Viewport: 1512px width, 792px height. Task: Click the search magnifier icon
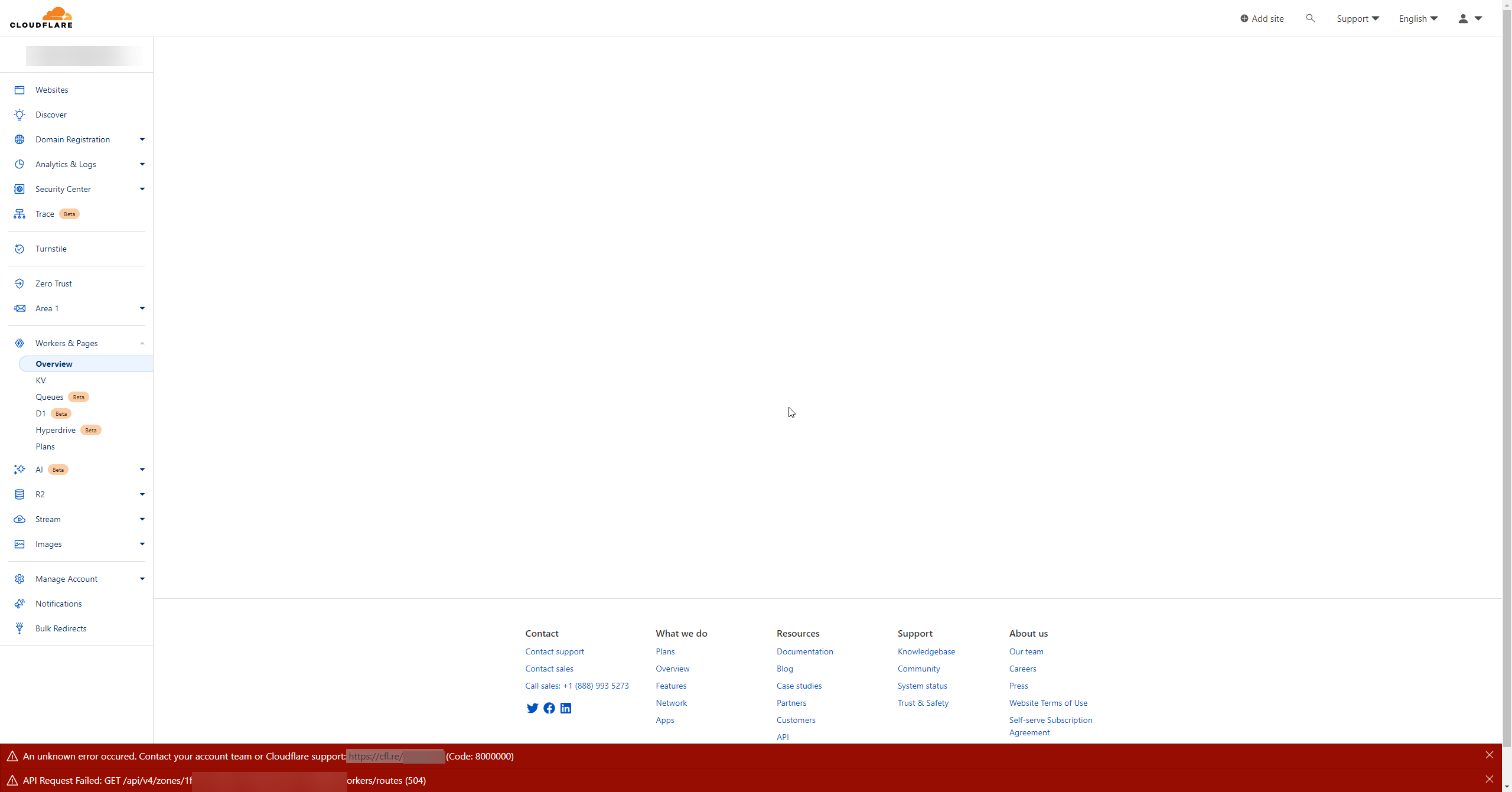click(1310, 18)
